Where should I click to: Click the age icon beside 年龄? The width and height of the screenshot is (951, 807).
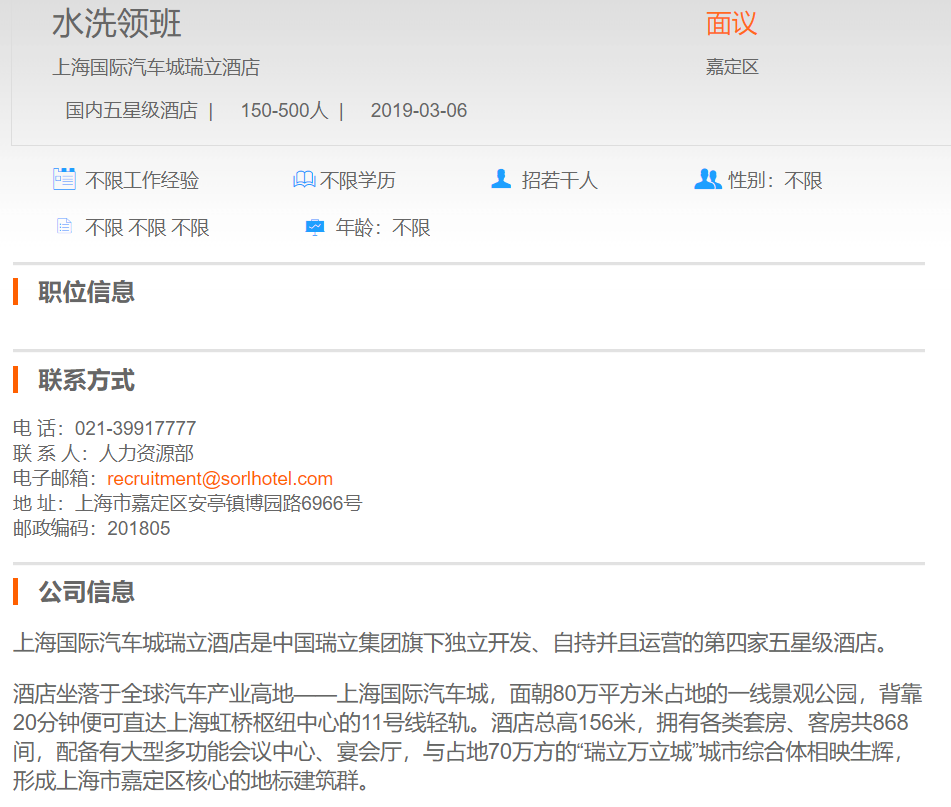[315, 227]
